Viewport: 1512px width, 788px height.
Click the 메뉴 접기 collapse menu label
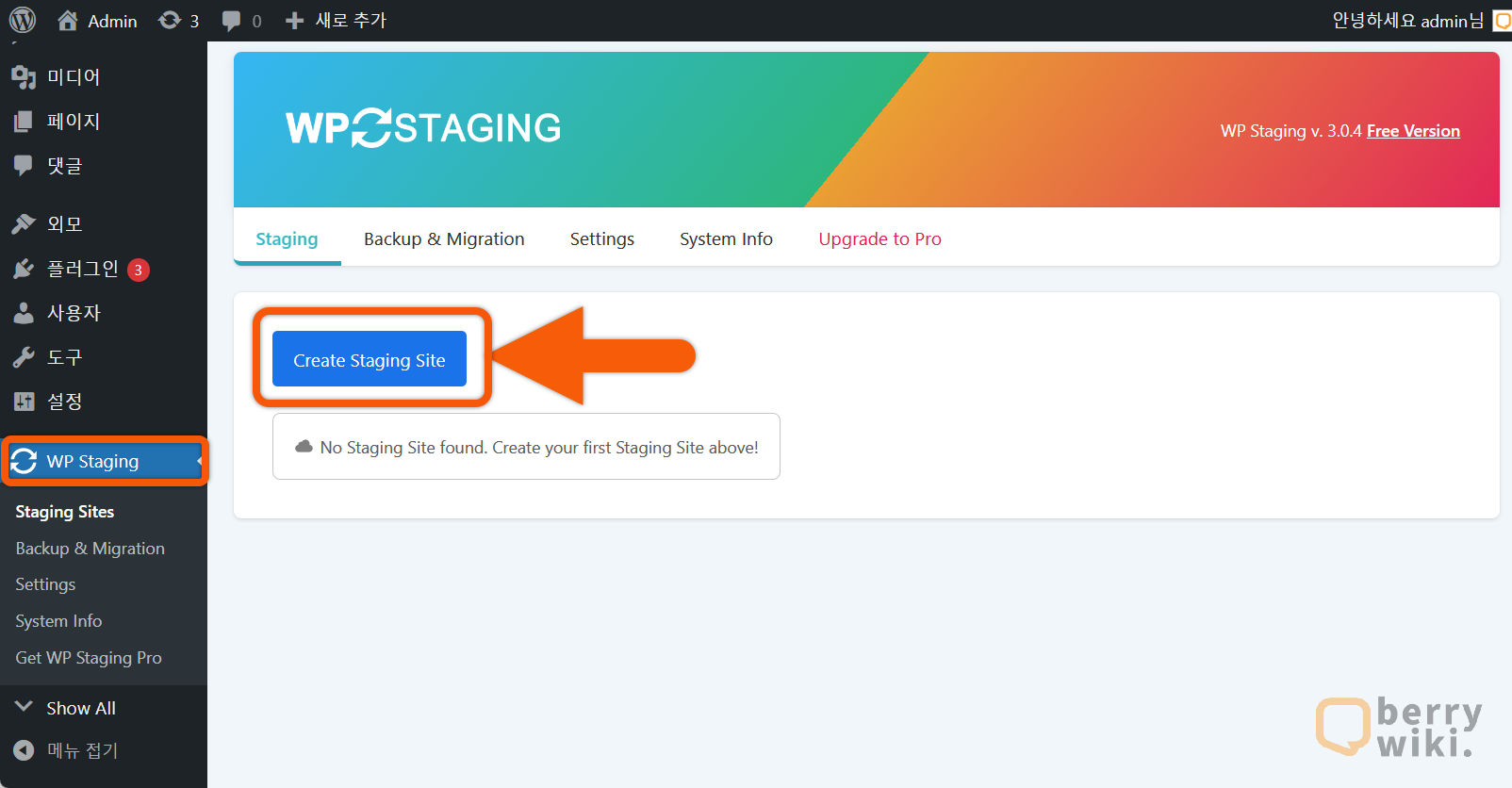[83, 750]
